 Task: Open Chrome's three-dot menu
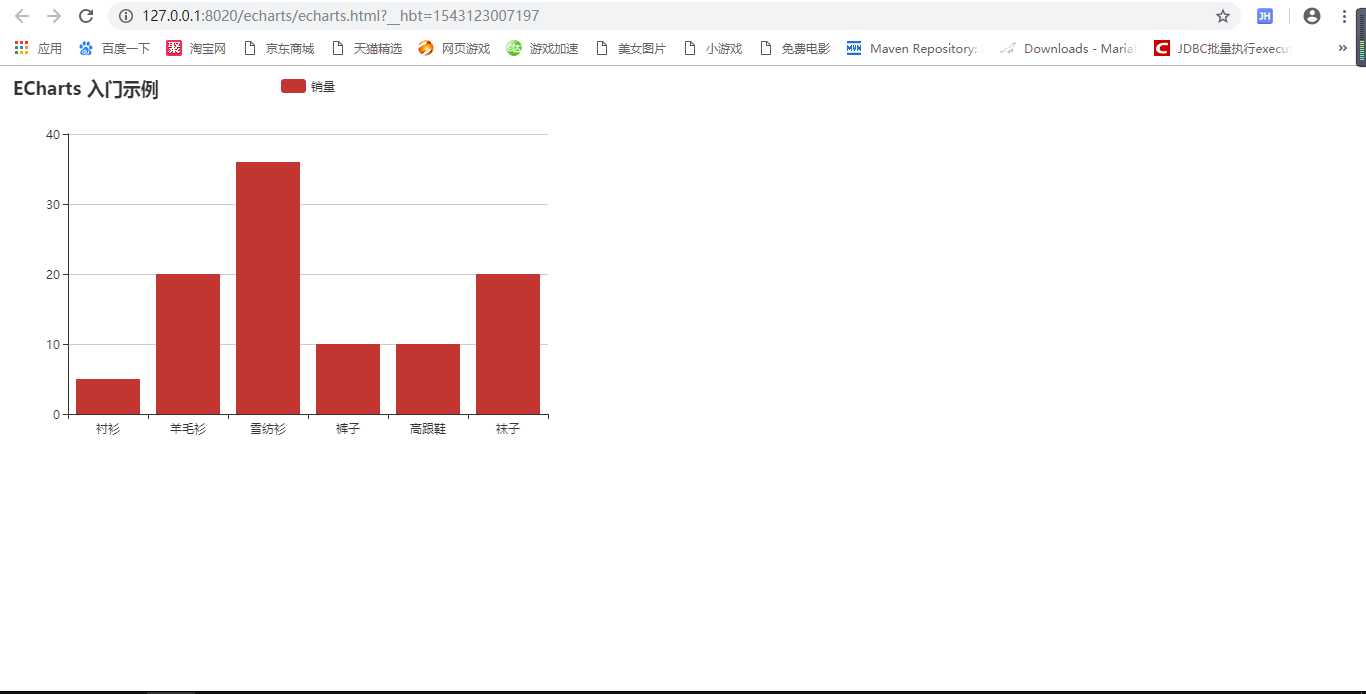coord(1344,16)
